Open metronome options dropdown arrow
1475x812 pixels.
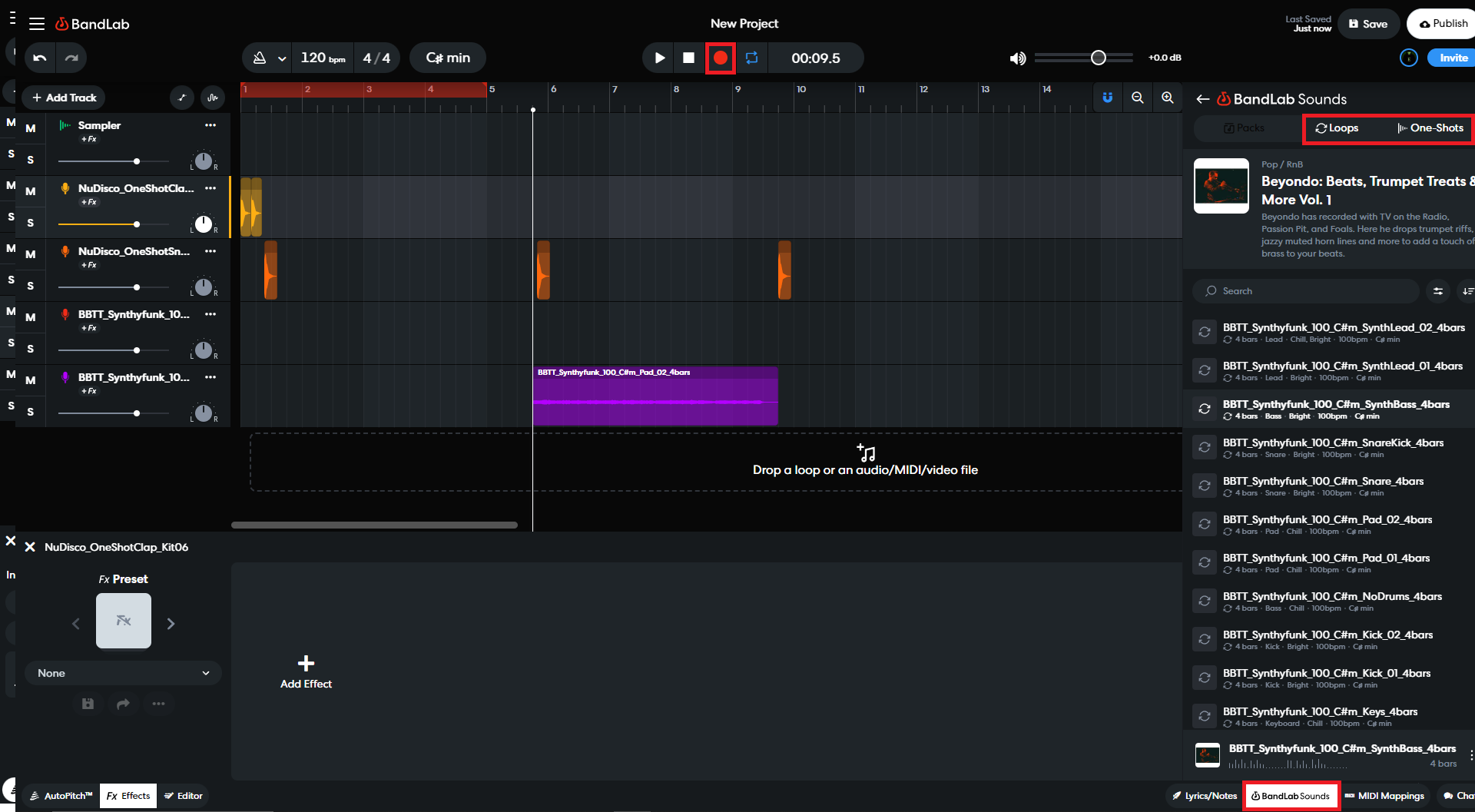pyautogui.click(x=282, y=58)
